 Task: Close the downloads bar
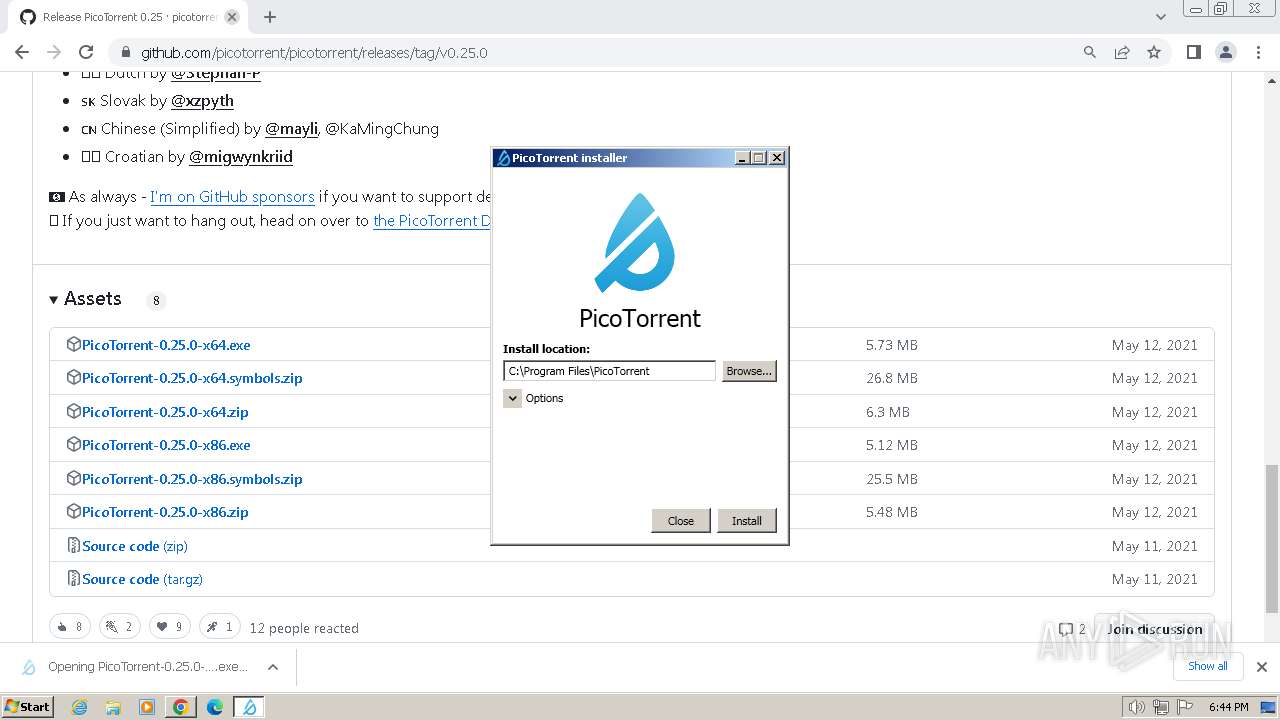[1262, 667]
